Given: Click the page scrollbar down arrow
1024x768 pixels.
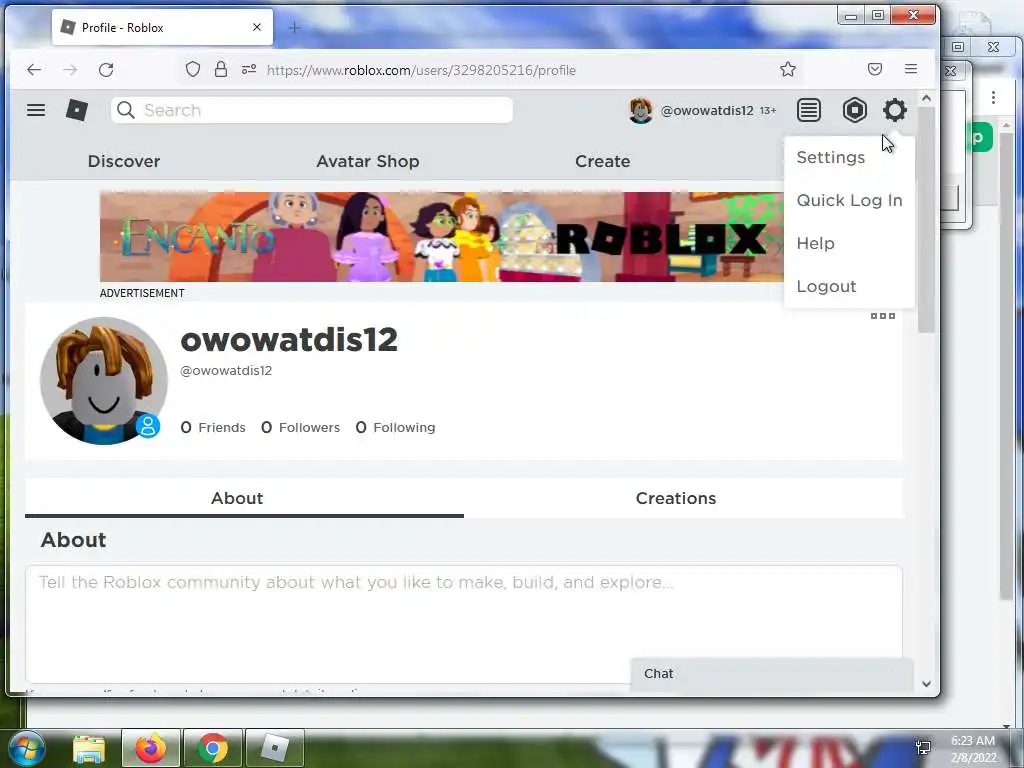Looking at the screenshot, I should (x=925, y=684).
